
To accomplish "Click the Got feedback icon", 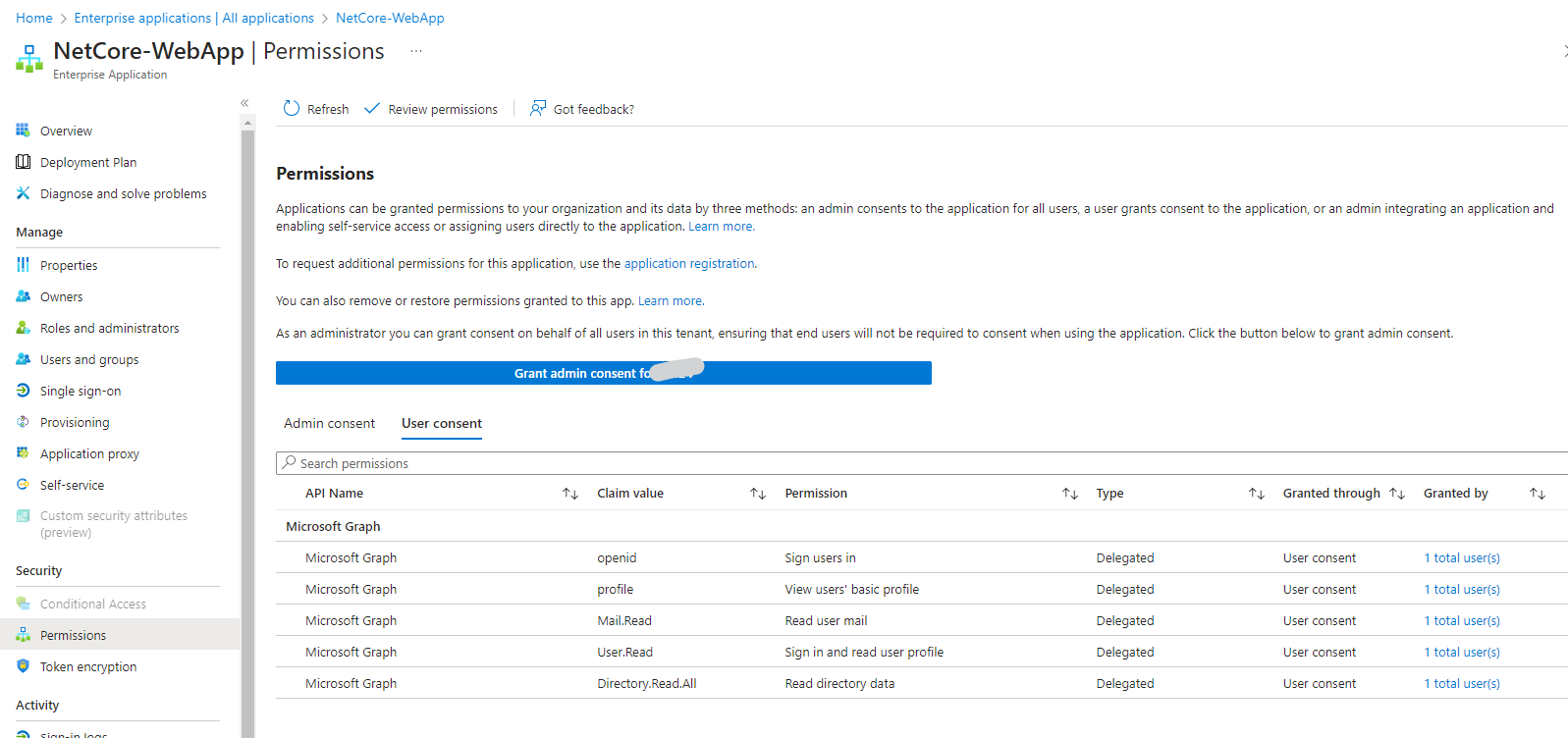I will (x=538, y=108).
